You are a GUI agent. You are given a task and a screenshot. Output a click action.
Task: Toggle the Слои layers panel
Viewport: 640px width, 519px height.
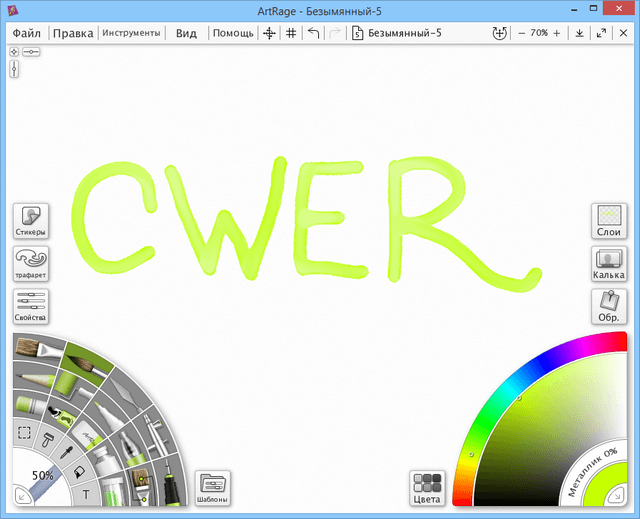[x=608, y=221]
